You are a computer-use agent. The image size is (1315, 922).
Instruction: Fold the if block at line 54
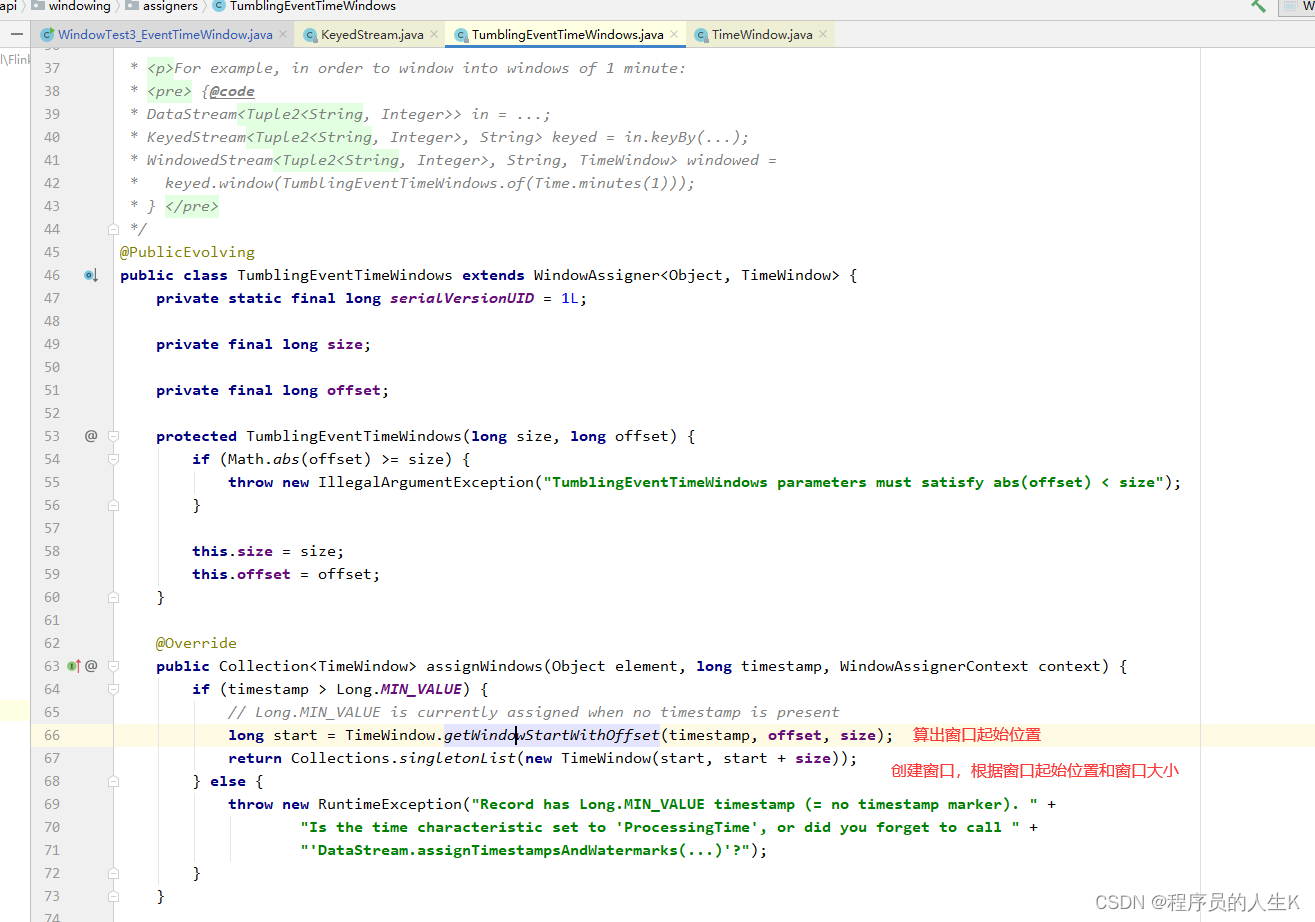(114, 459)
